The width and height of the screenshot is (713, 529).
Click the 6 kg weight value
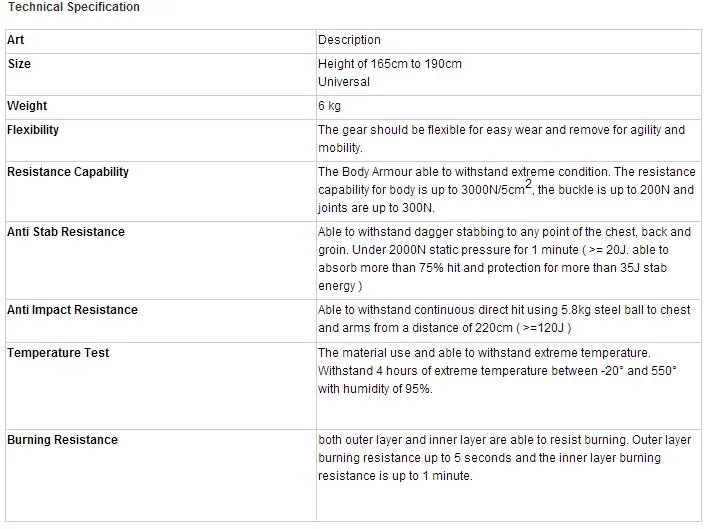tap(329, 106)
